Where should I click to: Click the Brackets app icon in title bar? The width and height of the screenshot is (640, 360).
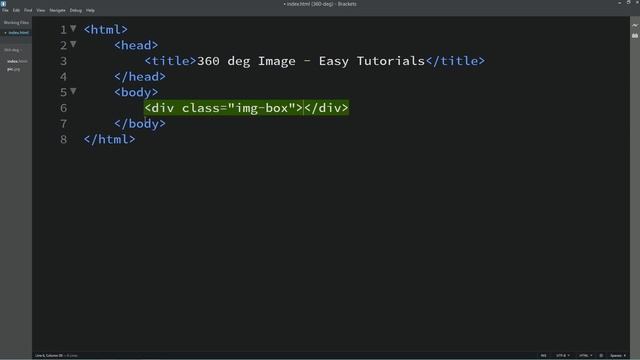[x=4, y=3]
